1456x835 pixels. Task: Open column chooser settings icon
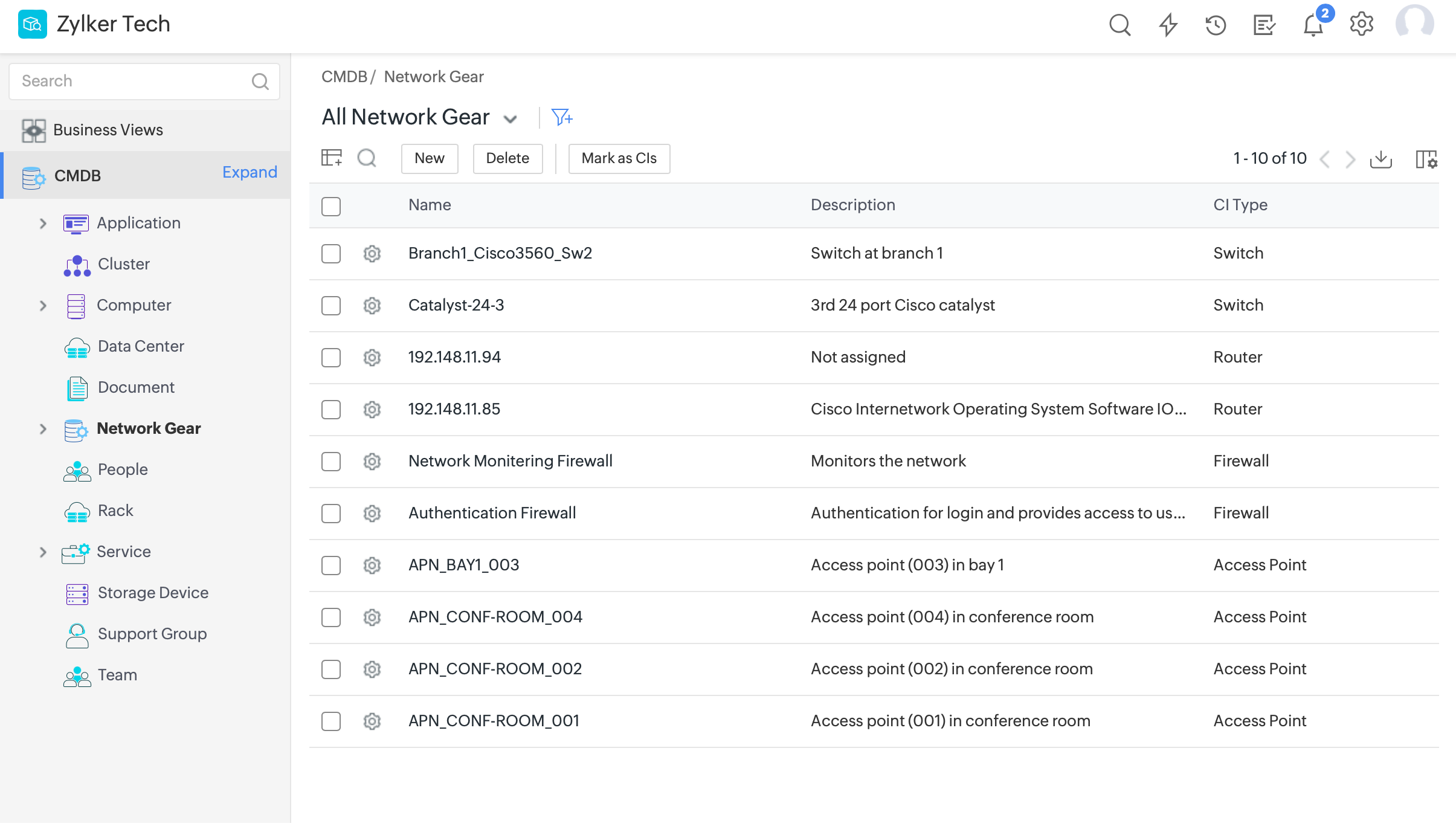[1426, 160]
